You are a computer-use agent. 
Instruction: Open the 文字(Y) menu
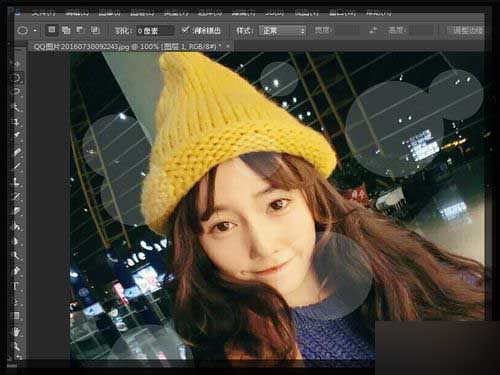[176, 13]
